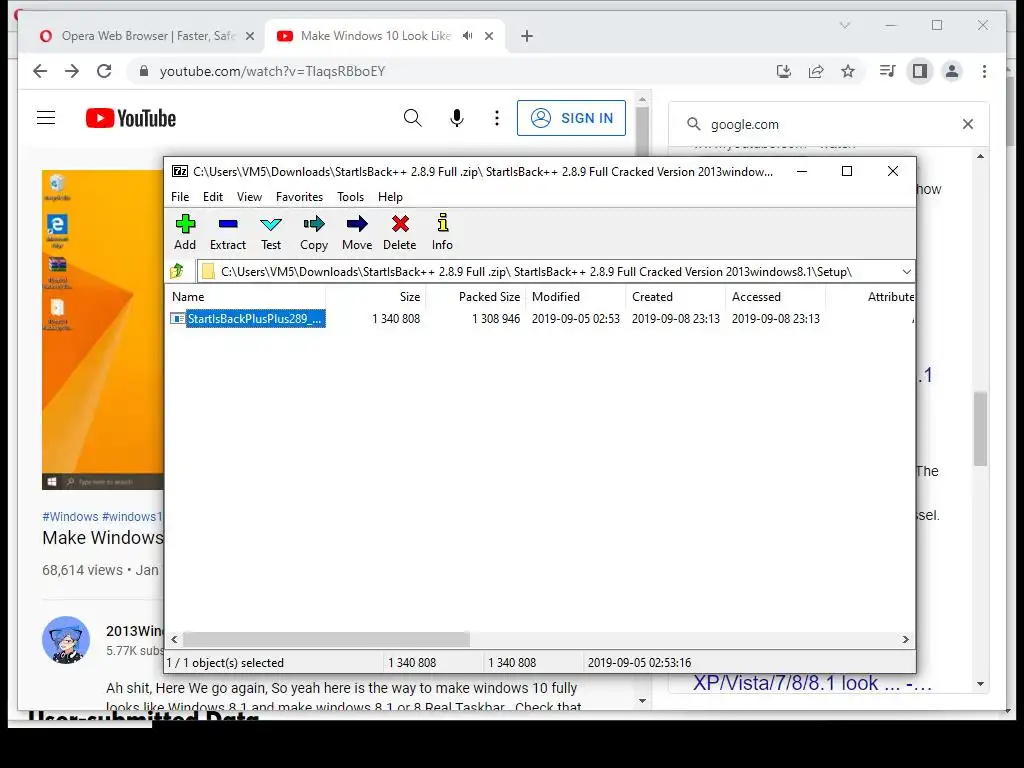Open the Chrome profile icon
Image resolution: width=1024 pixels, height=768 pixels.
pos(952,71)
